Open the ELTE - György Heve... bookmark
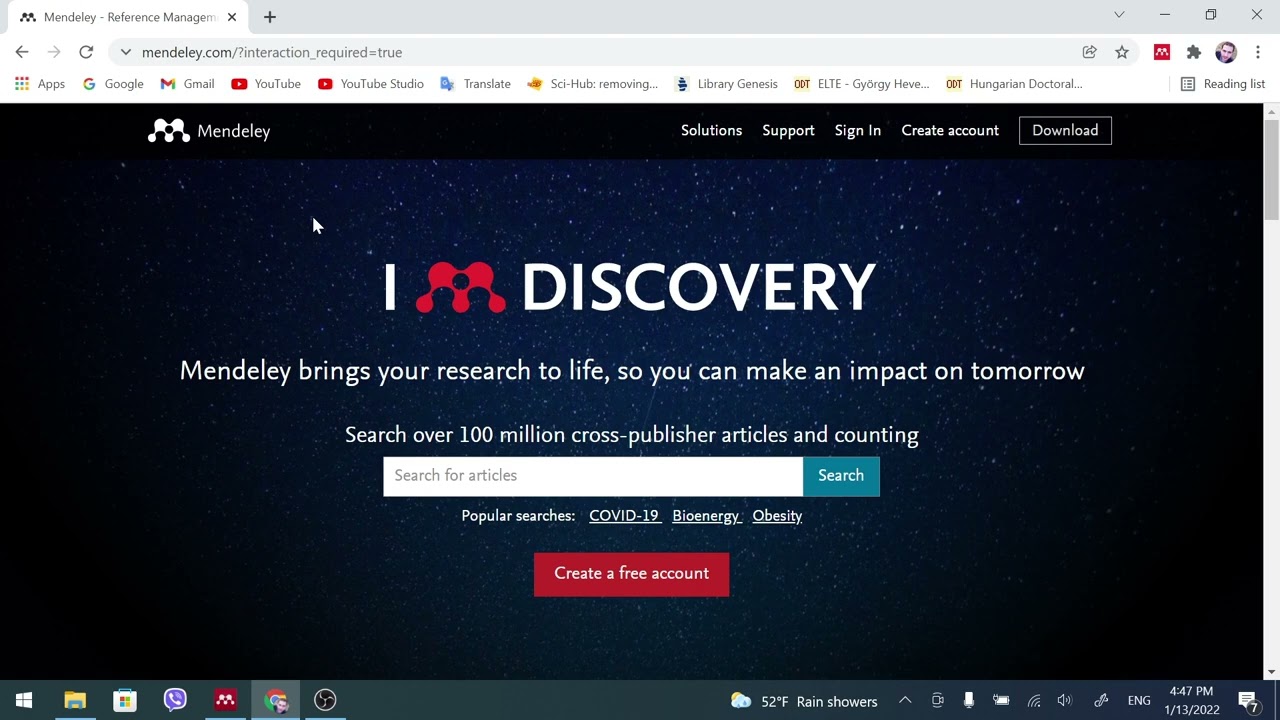This screenshot has height=720, width=1280. tap(862, 84)
